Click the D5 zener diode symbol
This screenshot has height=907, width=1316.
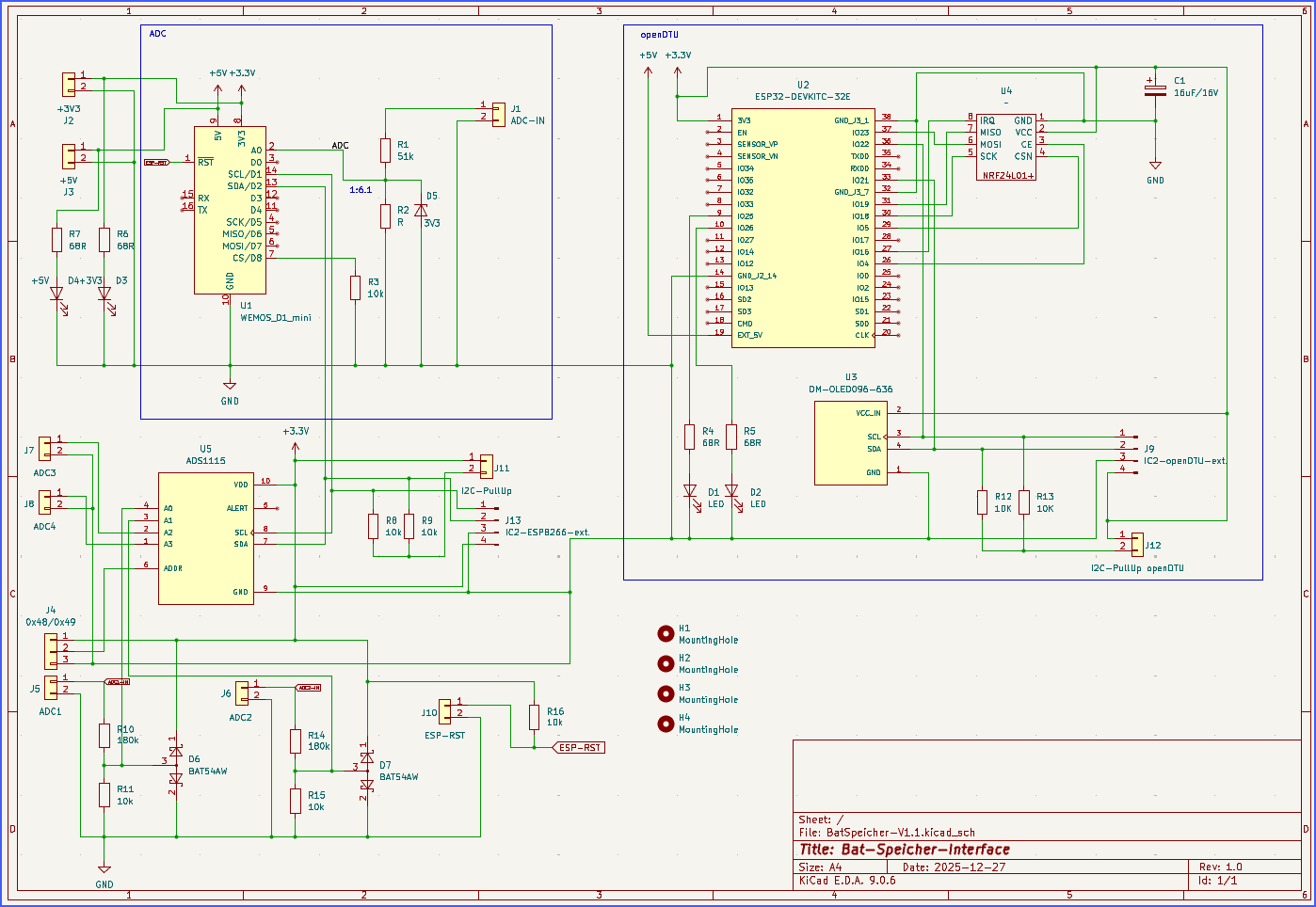point(421,211)
